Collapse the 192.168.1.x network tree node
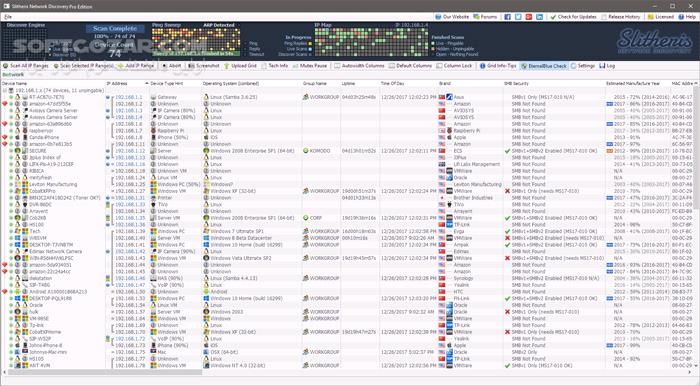700x386 pixels. click(5, 91)
